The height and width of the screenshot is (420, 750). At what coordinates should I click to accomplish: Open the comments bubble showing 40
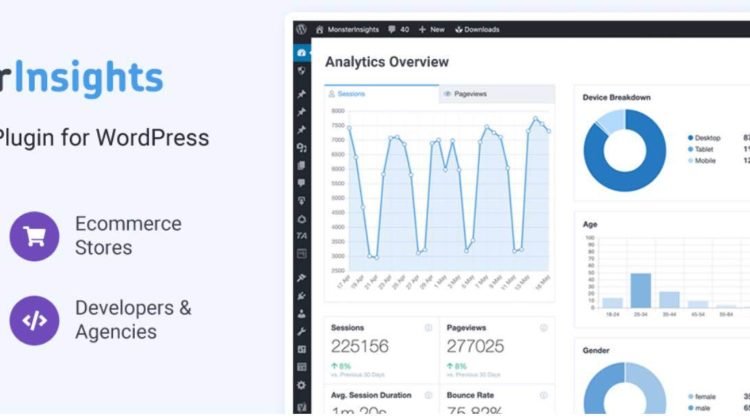398,29
